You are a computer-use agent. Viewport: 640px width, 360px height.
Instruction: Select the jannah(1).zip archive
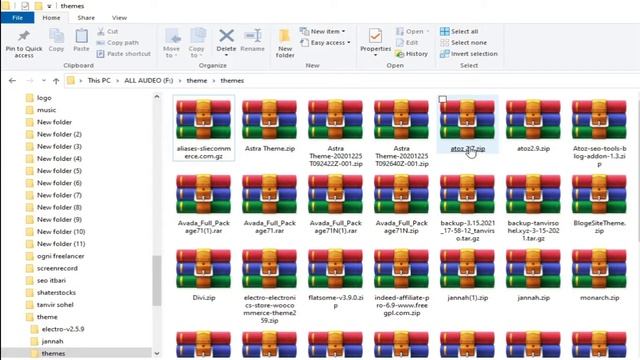click(x=468, y=275)
